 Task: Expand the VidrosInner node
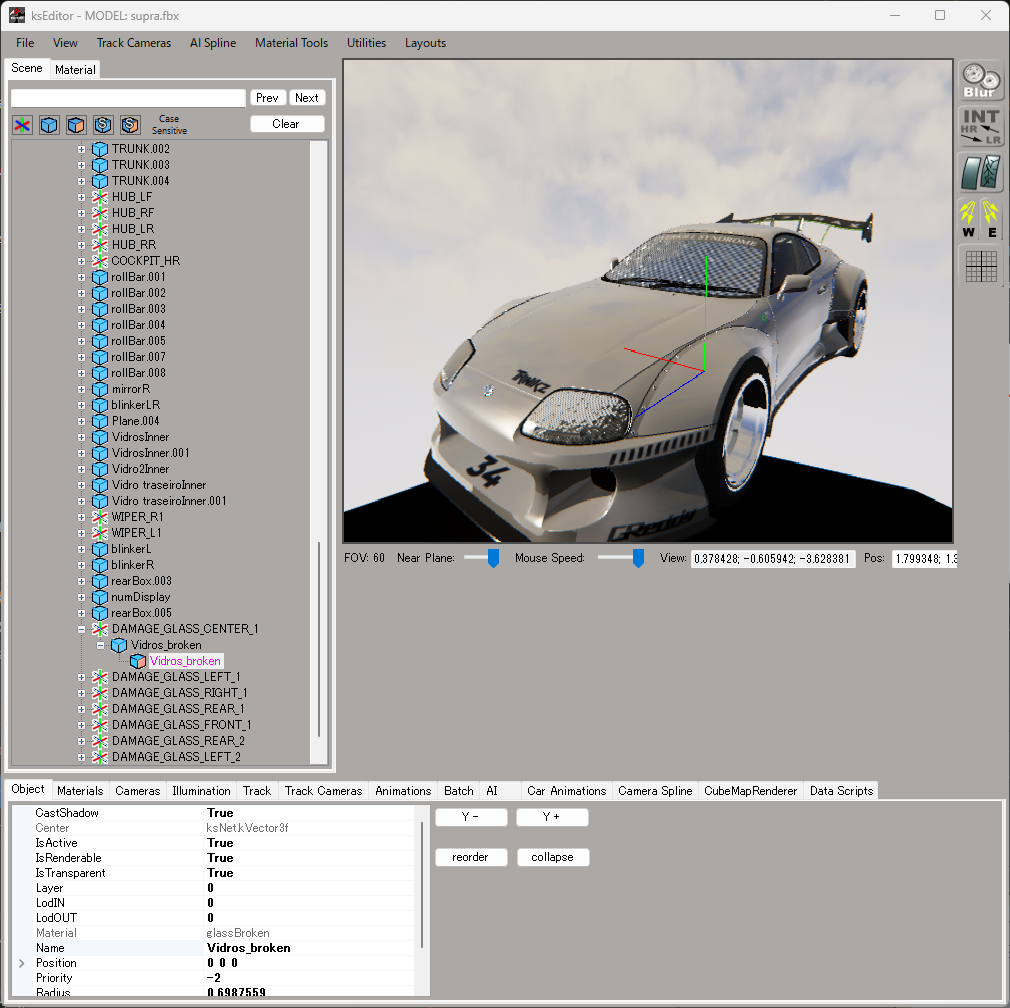pos(81,437)
